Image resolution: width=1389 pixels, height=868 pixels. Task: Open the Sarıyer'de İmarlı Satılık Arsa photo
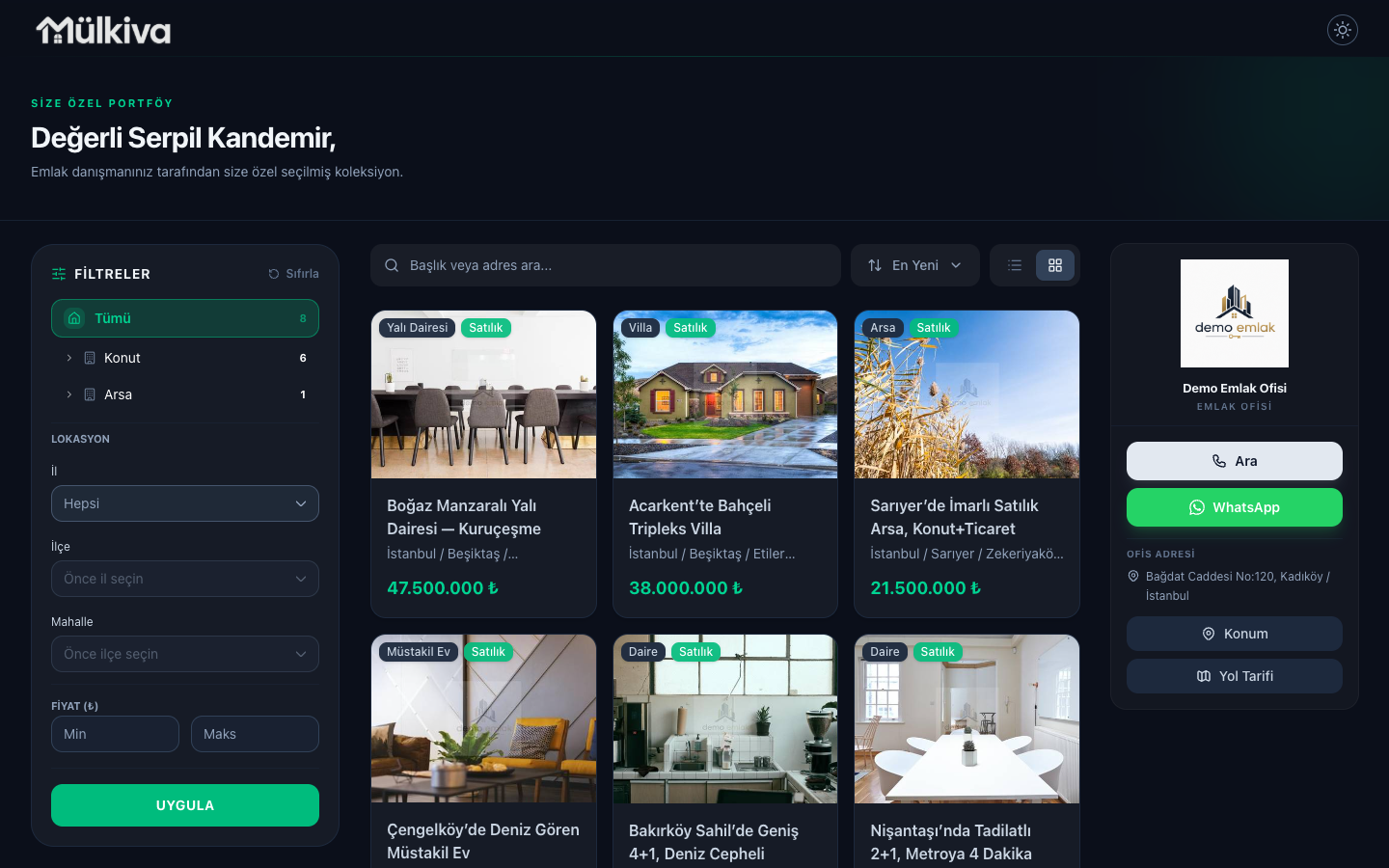(x=967, y=394)
